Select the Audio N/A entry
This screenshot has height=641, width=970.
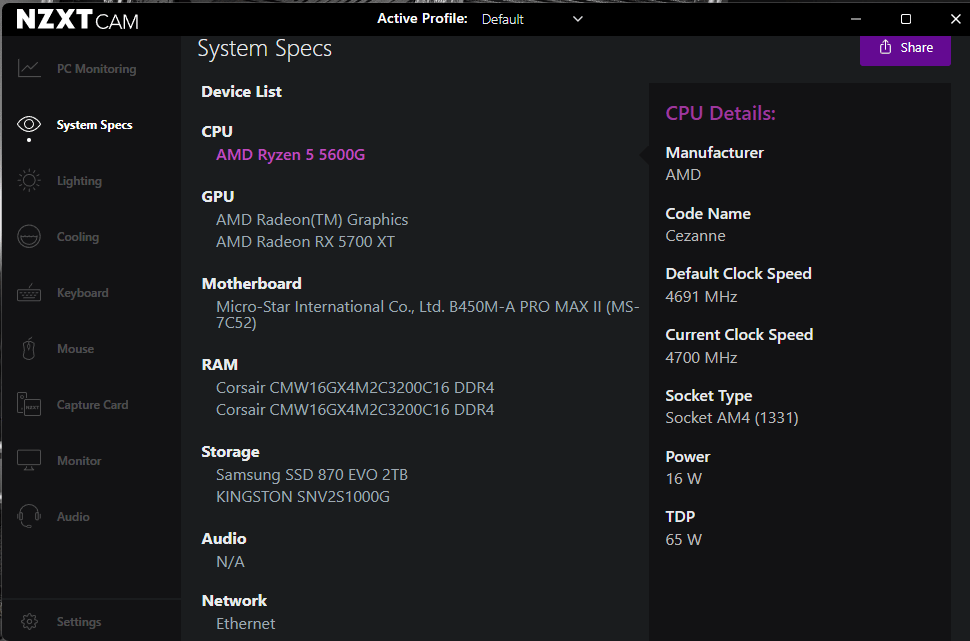(x=230, y=562)
